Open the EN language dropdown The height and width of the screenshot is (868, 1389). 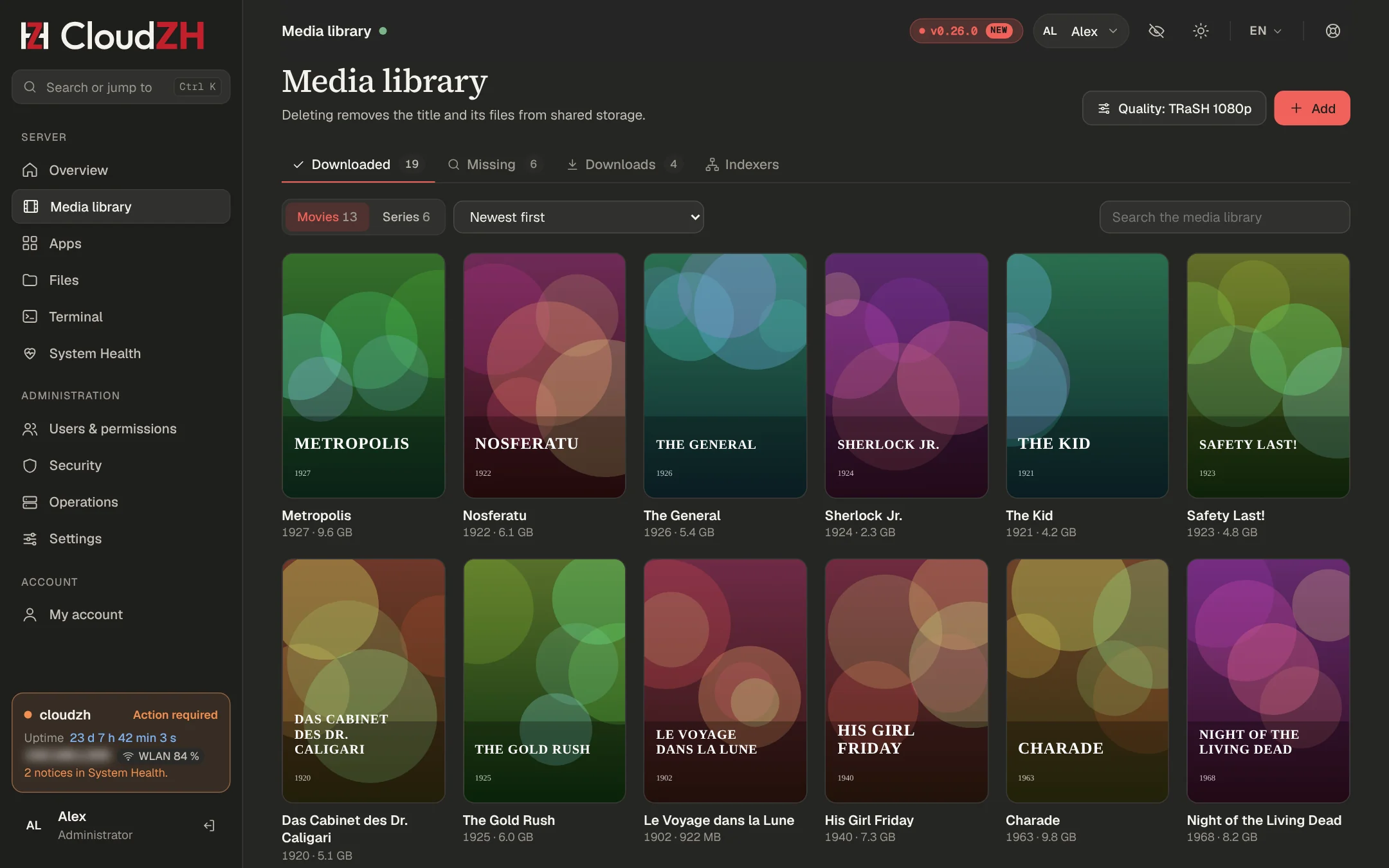tap(1266, 31)
